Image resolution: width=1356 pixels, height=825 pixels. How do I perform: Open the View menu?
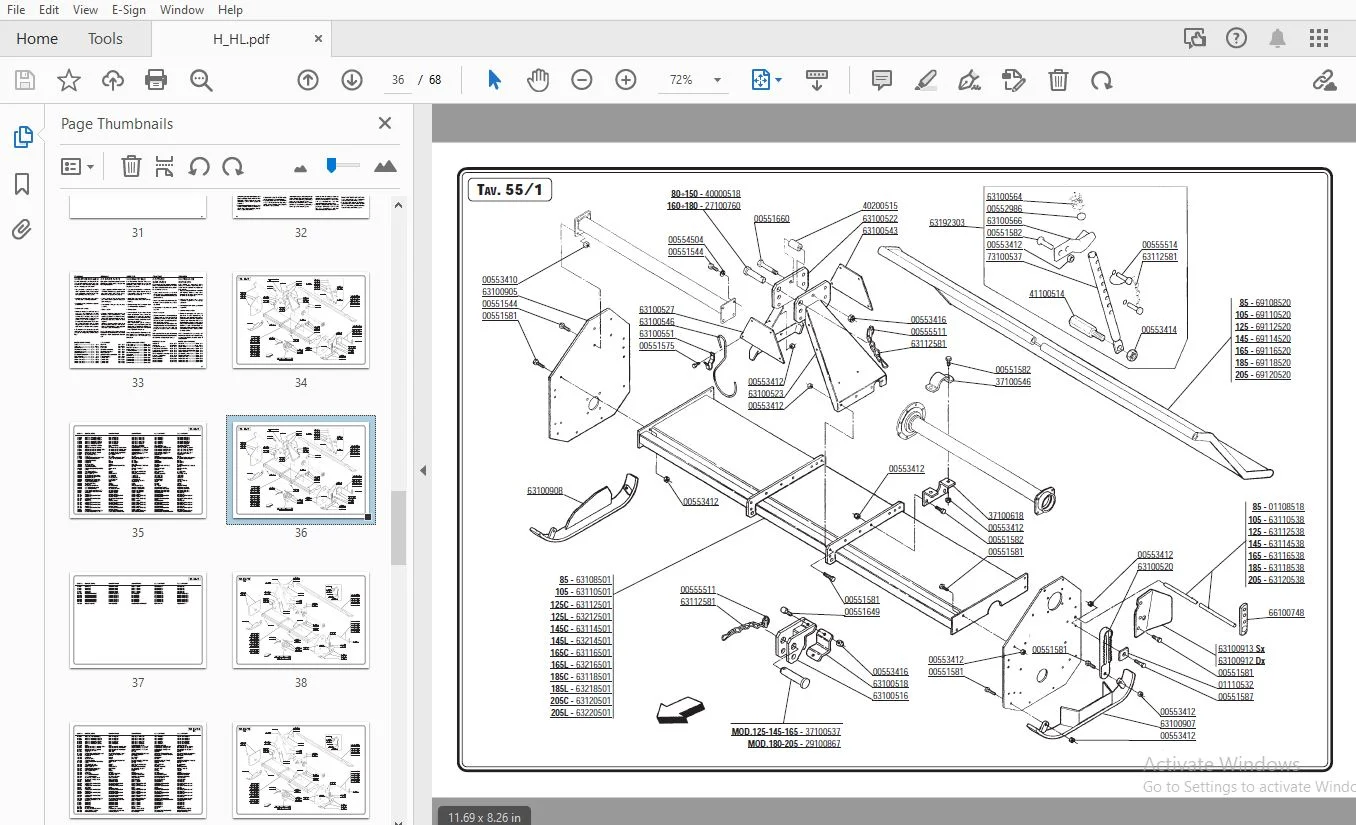tap(86, 10)
